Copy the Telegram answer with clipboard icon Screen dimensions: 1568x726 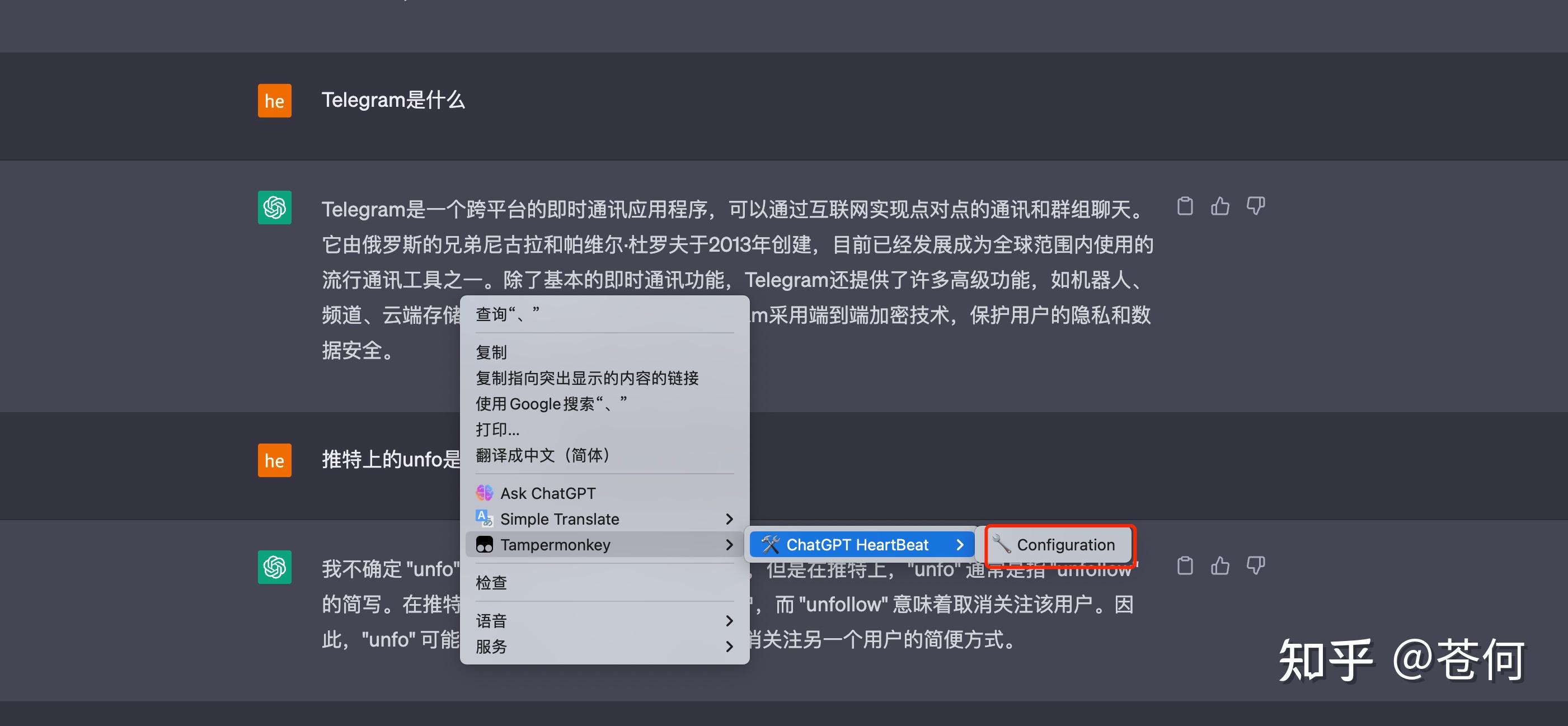tap(1185, 206)
